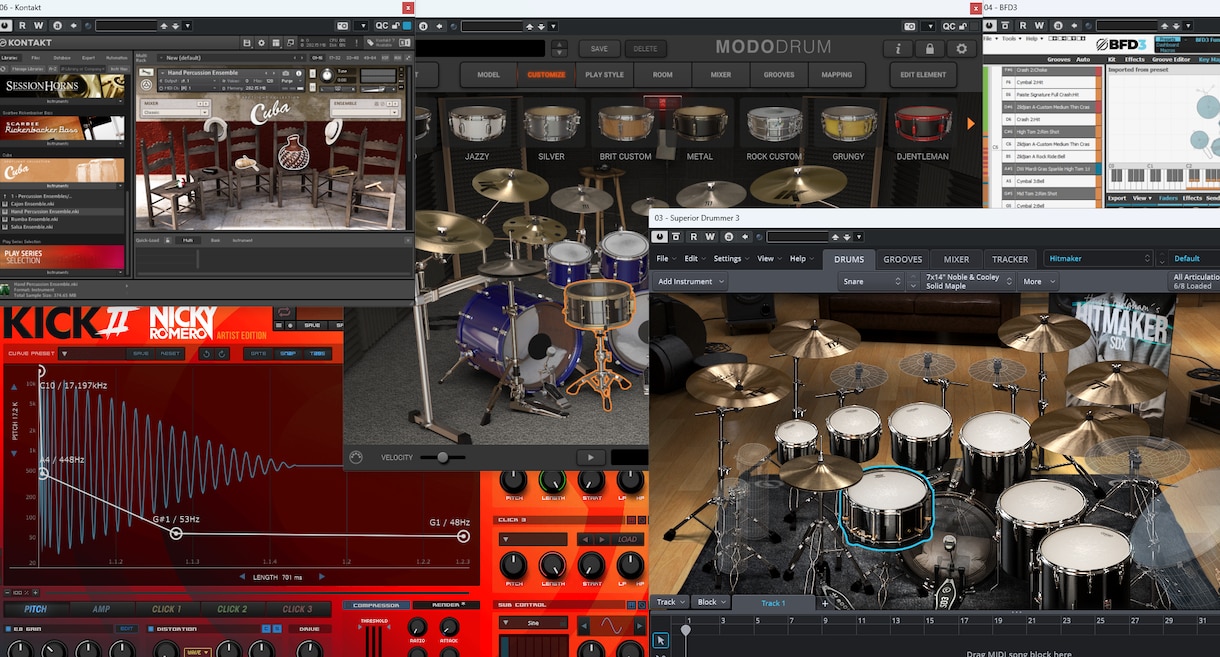1220x657 pixels.
Task: Click the MODO DRUM velocity dial icon
Action: pos(355,457)
